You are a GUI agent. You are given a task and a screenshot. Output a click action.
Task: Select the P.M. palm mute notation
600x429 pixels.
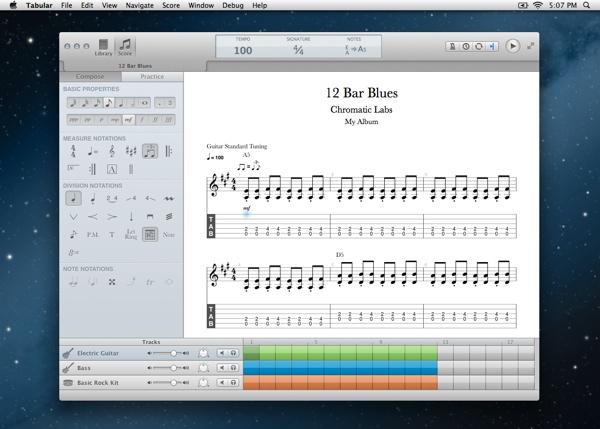point(92,234)
